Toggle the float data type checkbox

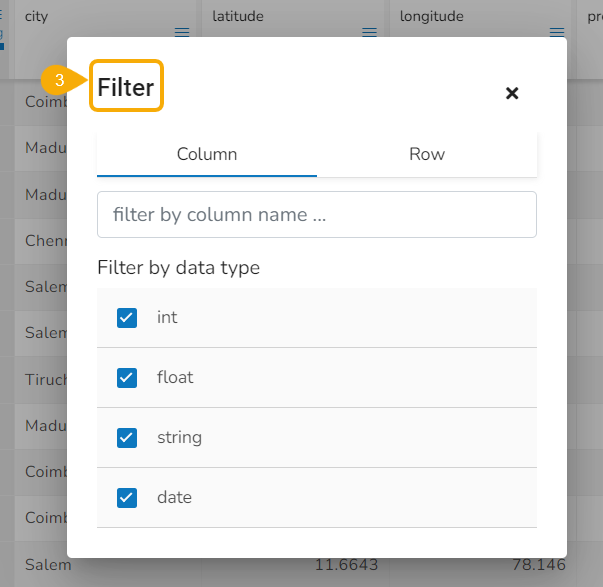127,378
